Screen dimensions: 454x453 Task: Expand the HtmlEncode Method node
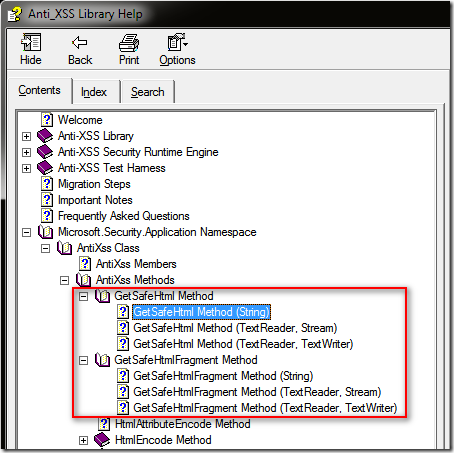[83, 440]
